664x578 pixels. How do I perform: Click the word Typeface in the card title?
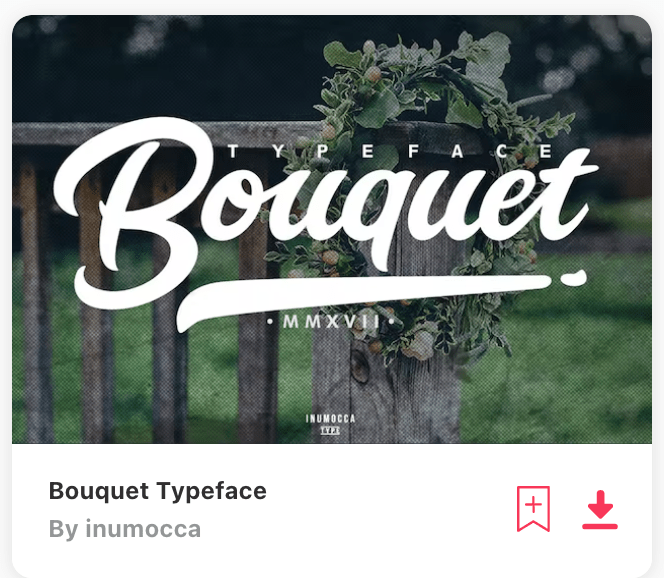point(212,492)
